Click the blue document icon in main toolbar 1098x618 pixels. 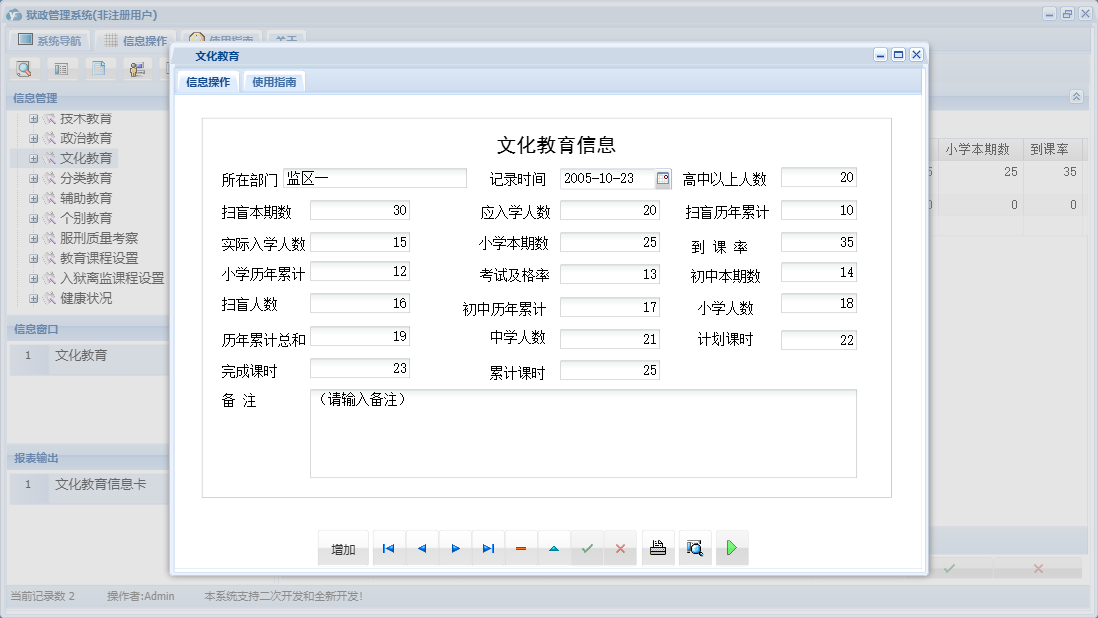click(x=99, y=69)
